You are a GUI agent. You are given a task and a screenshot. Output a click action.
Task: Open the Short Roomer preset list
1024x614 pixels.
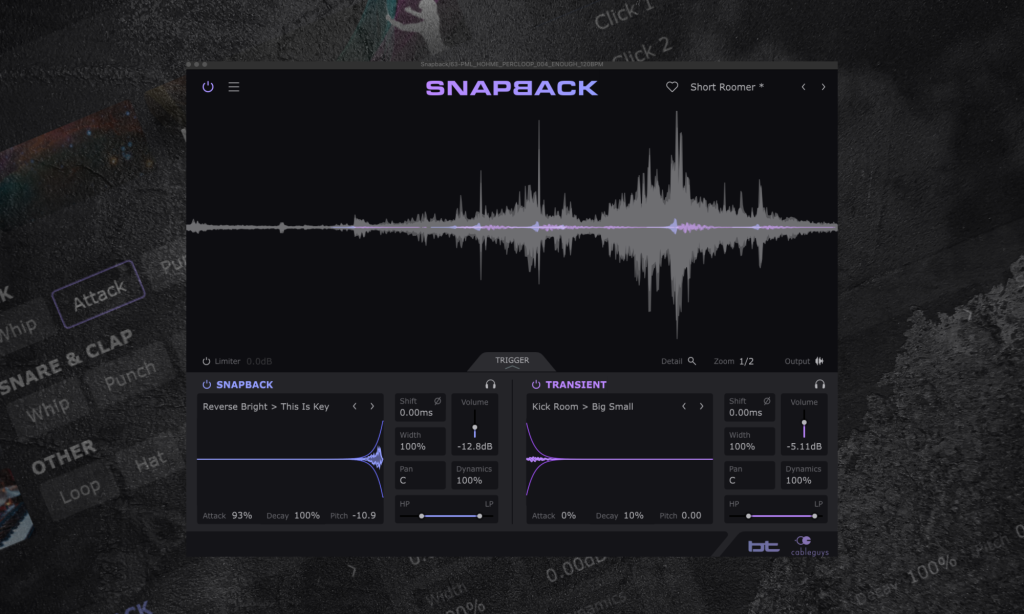click(x=726, y=87)
